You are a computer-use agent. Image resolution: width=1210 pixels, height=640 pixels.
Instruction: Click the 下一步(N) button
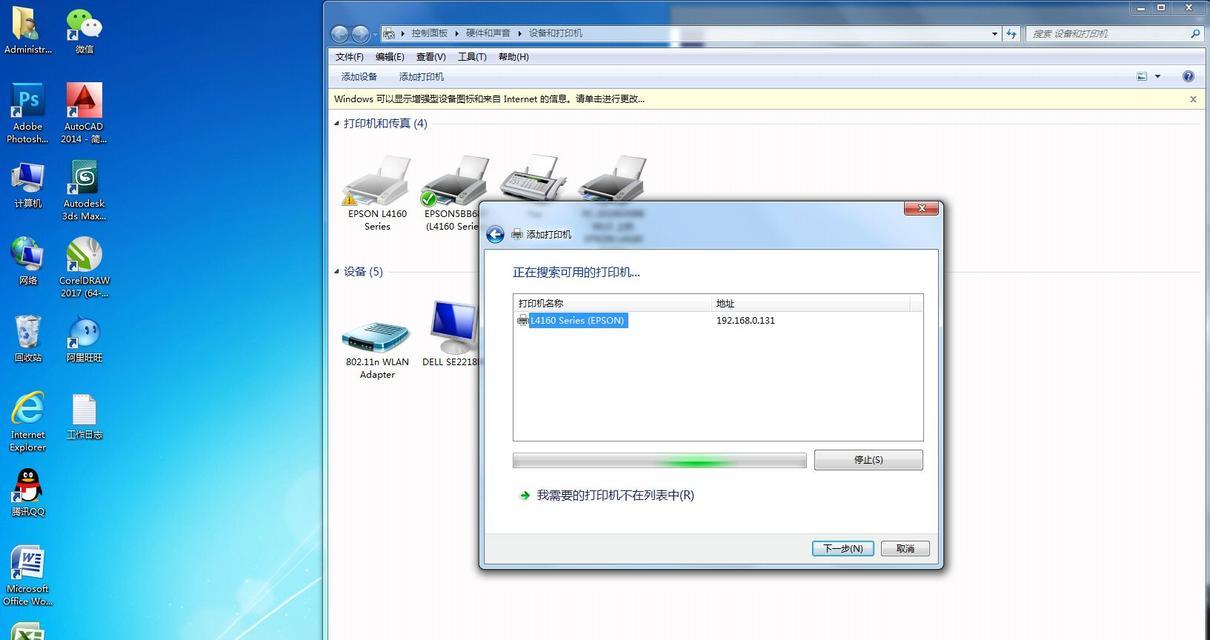843,548
